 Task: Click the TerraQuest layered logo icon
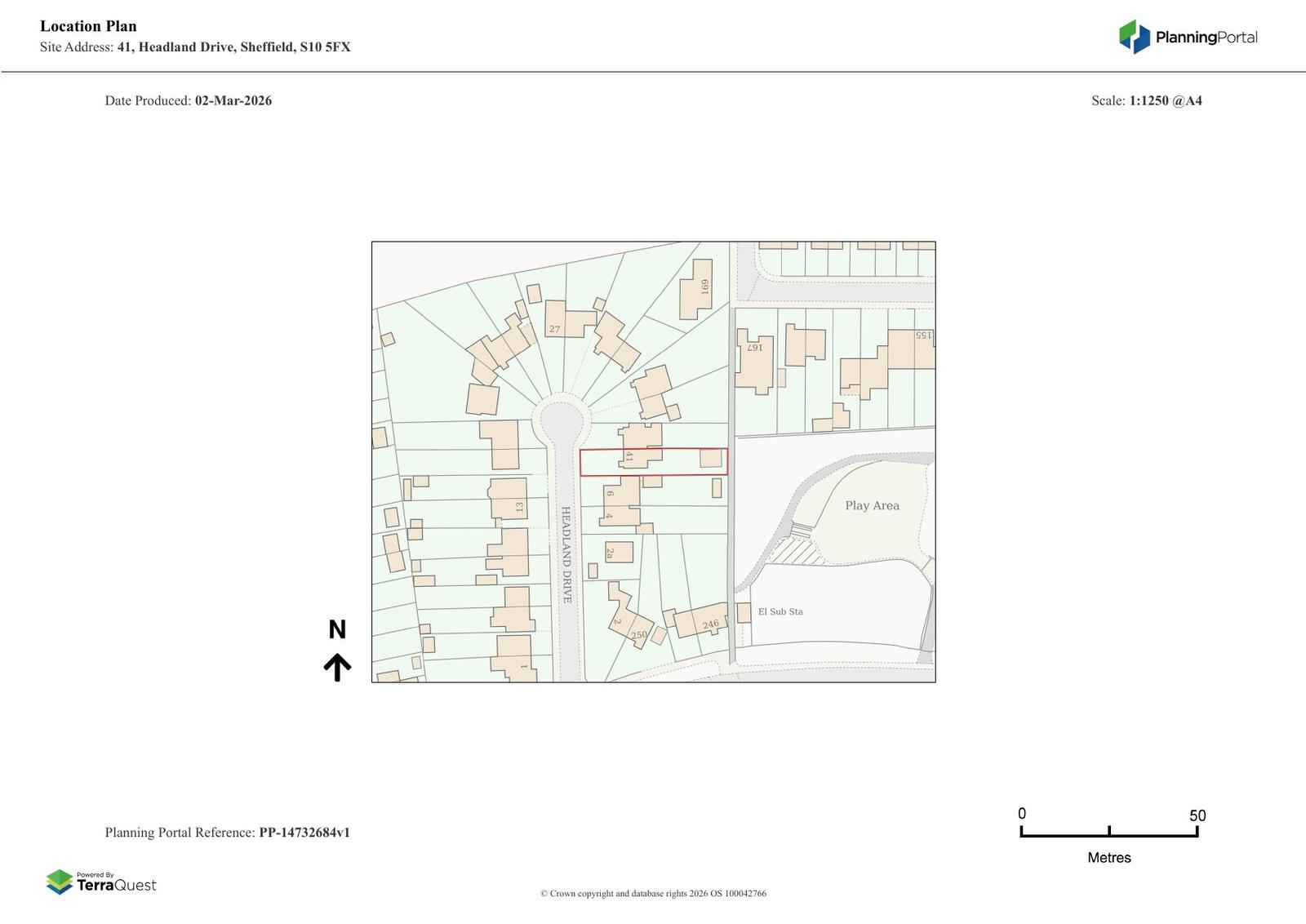point(60,882)
